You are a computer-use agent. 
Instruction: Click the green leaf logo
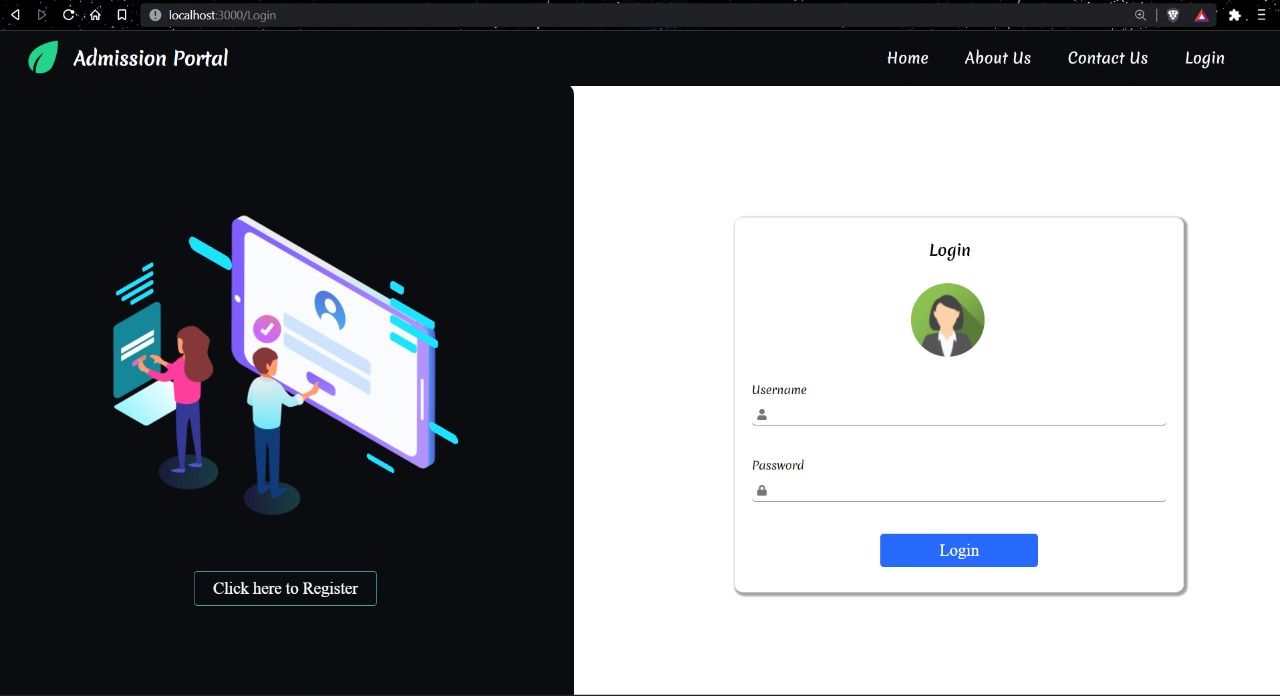43,57
